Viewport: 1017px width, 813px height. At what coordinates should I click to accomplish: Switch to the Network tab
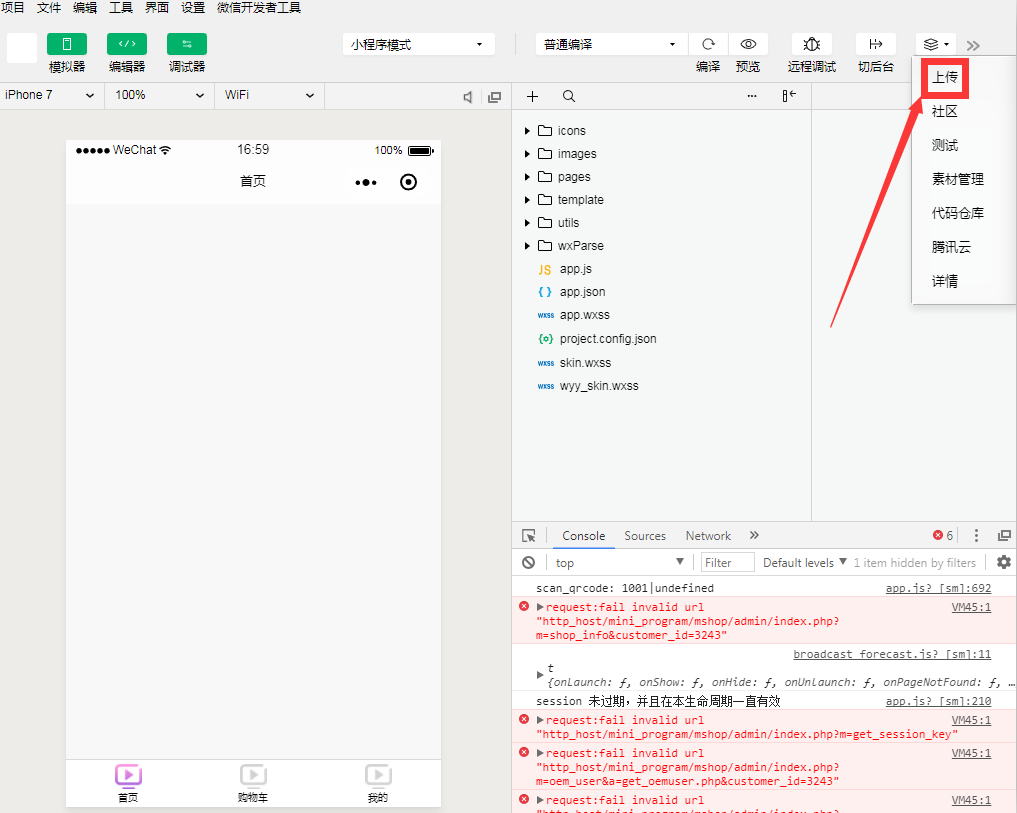[708, 536]
